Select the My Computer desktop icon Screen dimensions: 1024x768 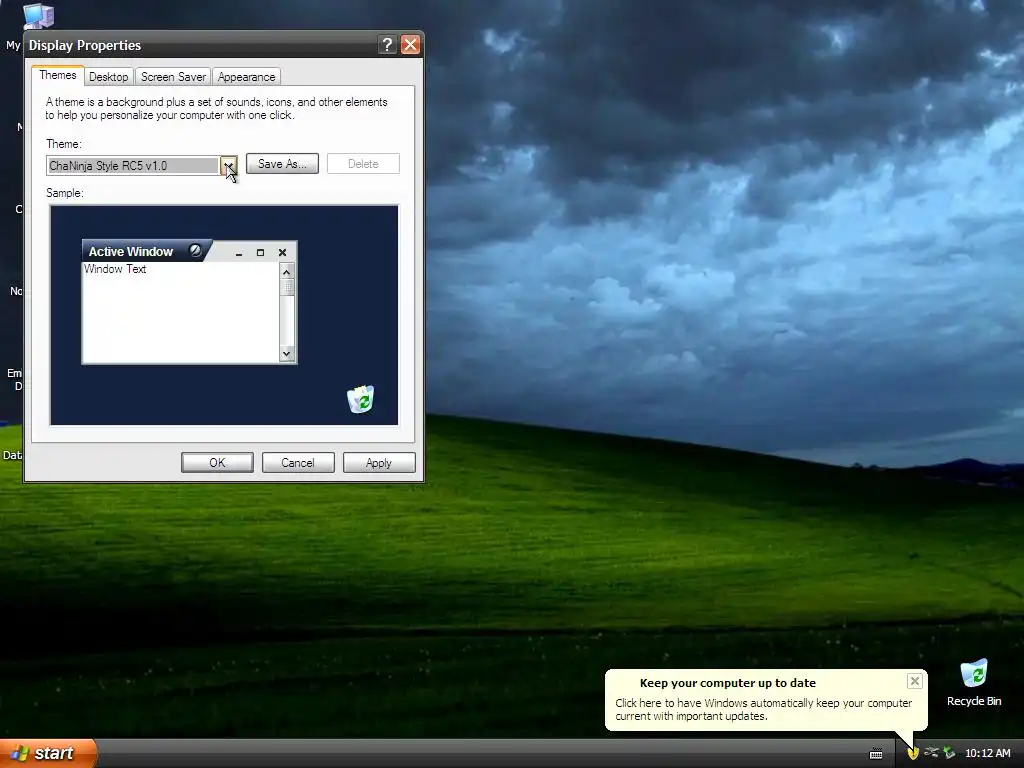[38, 16]
